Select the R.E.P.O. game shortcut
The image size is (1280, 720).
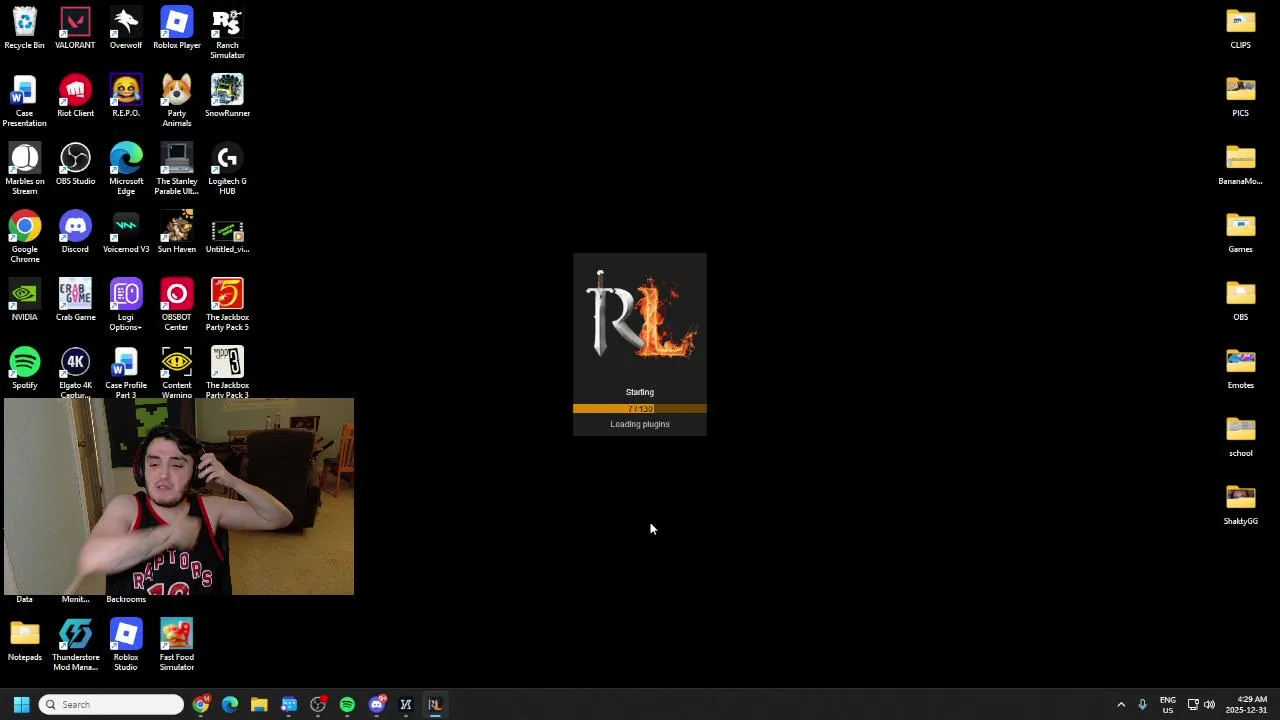(126, 96)
